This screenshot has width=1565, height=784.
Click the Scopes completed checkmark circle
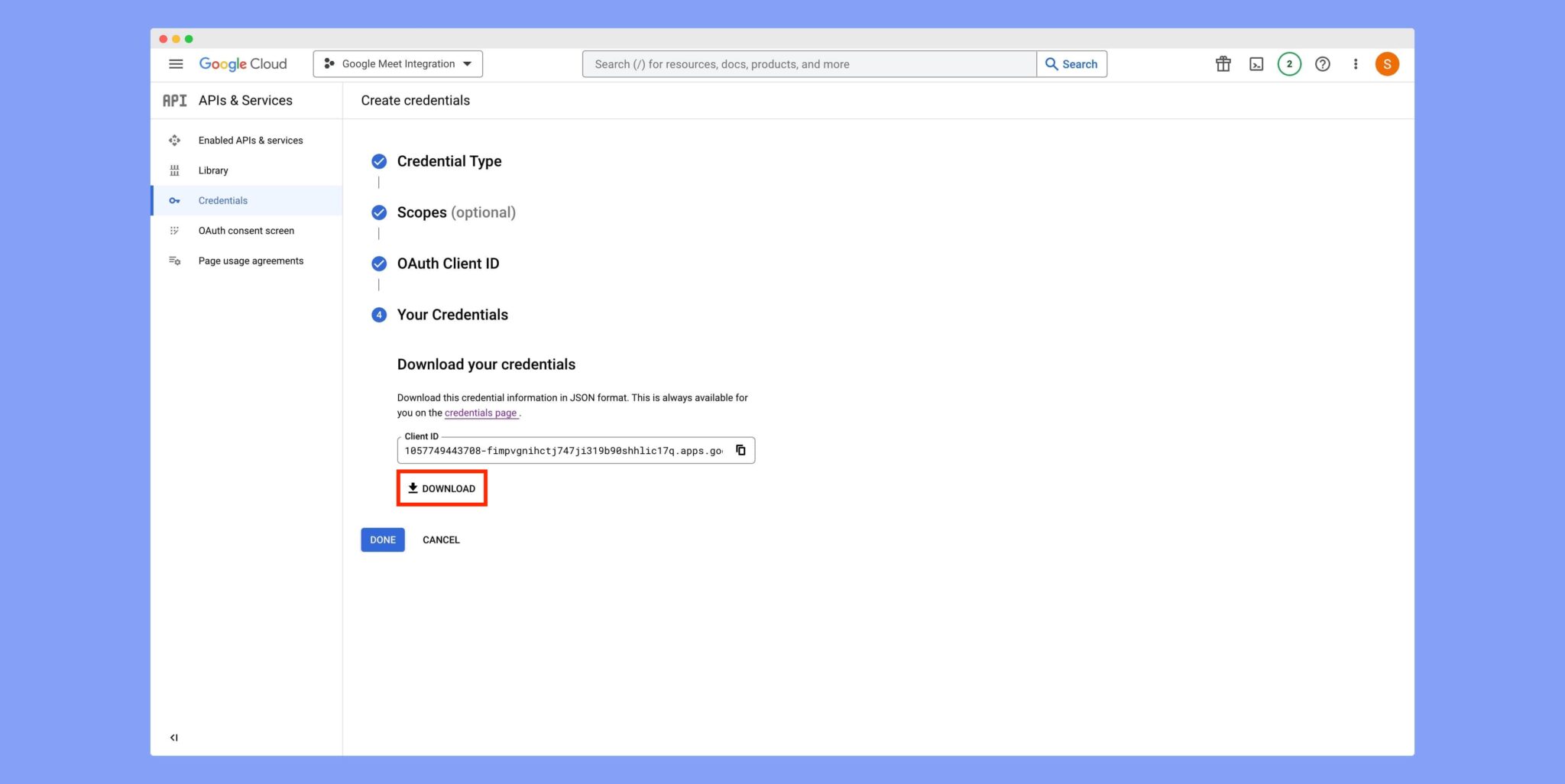point(379,212)
